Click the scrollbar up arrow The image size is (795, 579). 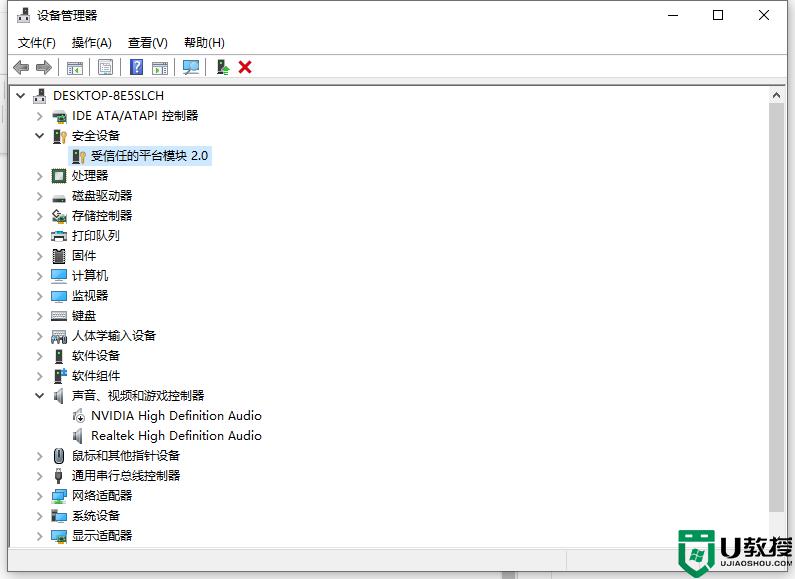point(776,95)
